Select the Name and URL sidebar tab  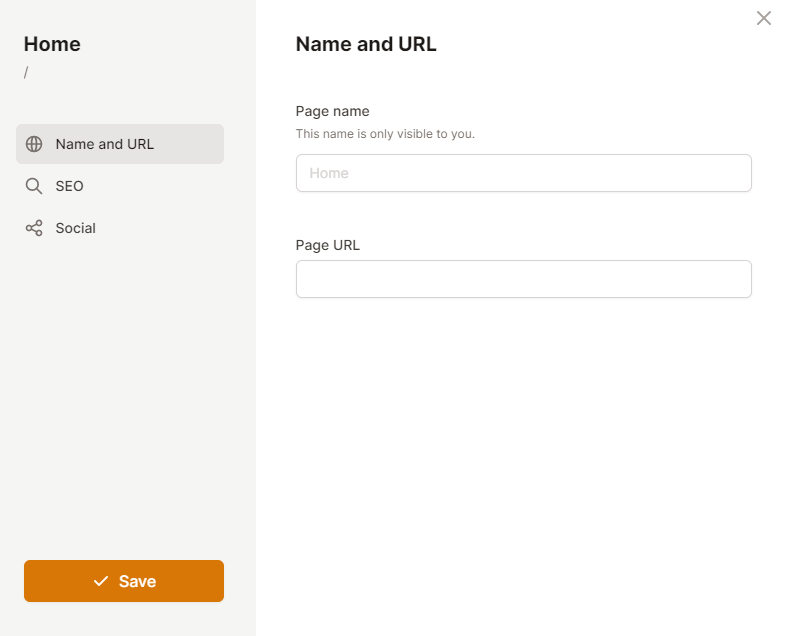pyautogui.click(x=120, y=144)
